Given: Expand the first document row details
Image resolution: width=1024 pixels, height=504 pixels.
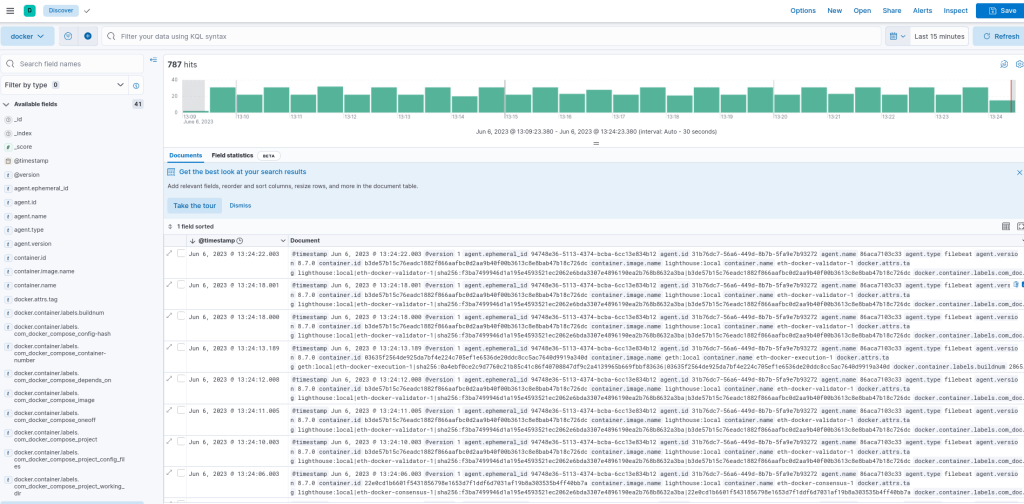Looking at the screenshot, I should click(169, 254).
